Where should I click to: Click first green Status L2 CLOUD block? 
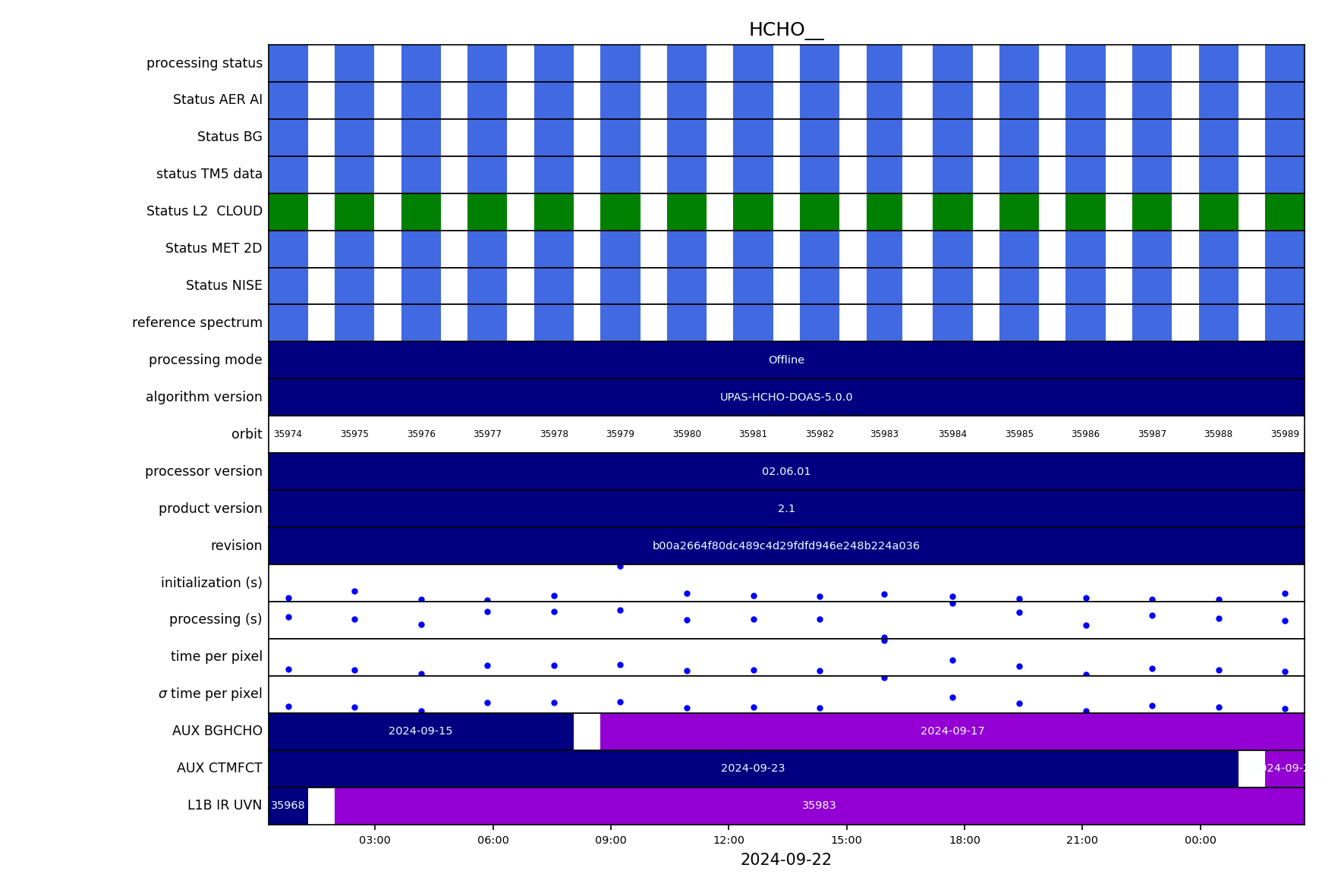point(288,212)
